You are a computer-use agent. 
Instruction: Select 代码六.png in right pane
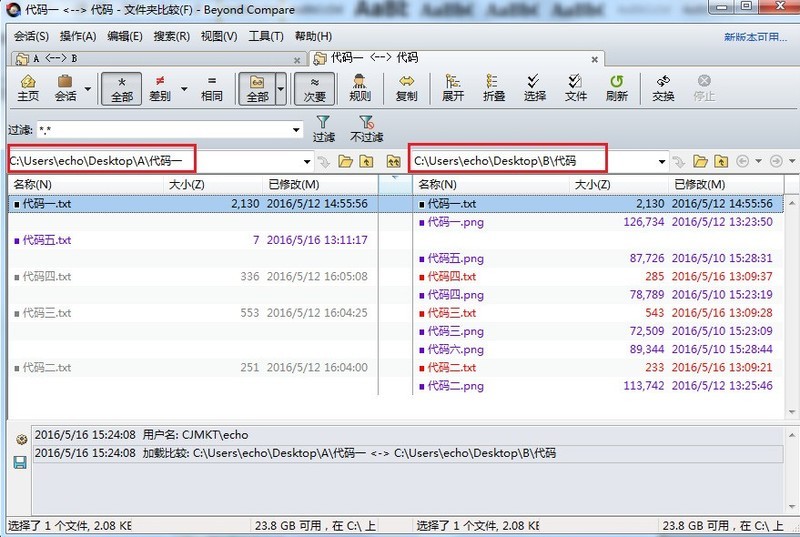click(x=456, y=350)
